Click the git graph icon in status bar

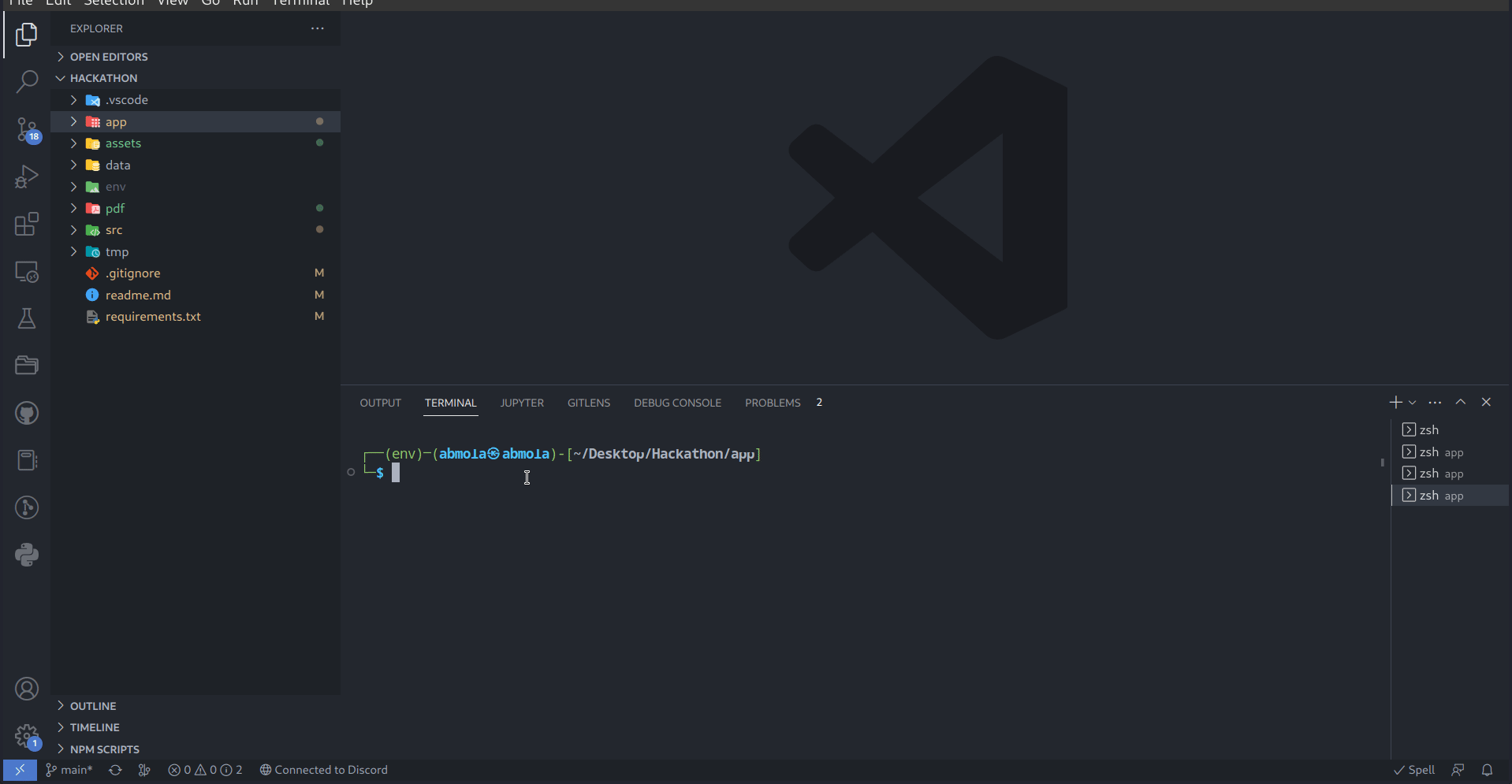[x=144, y=770]
